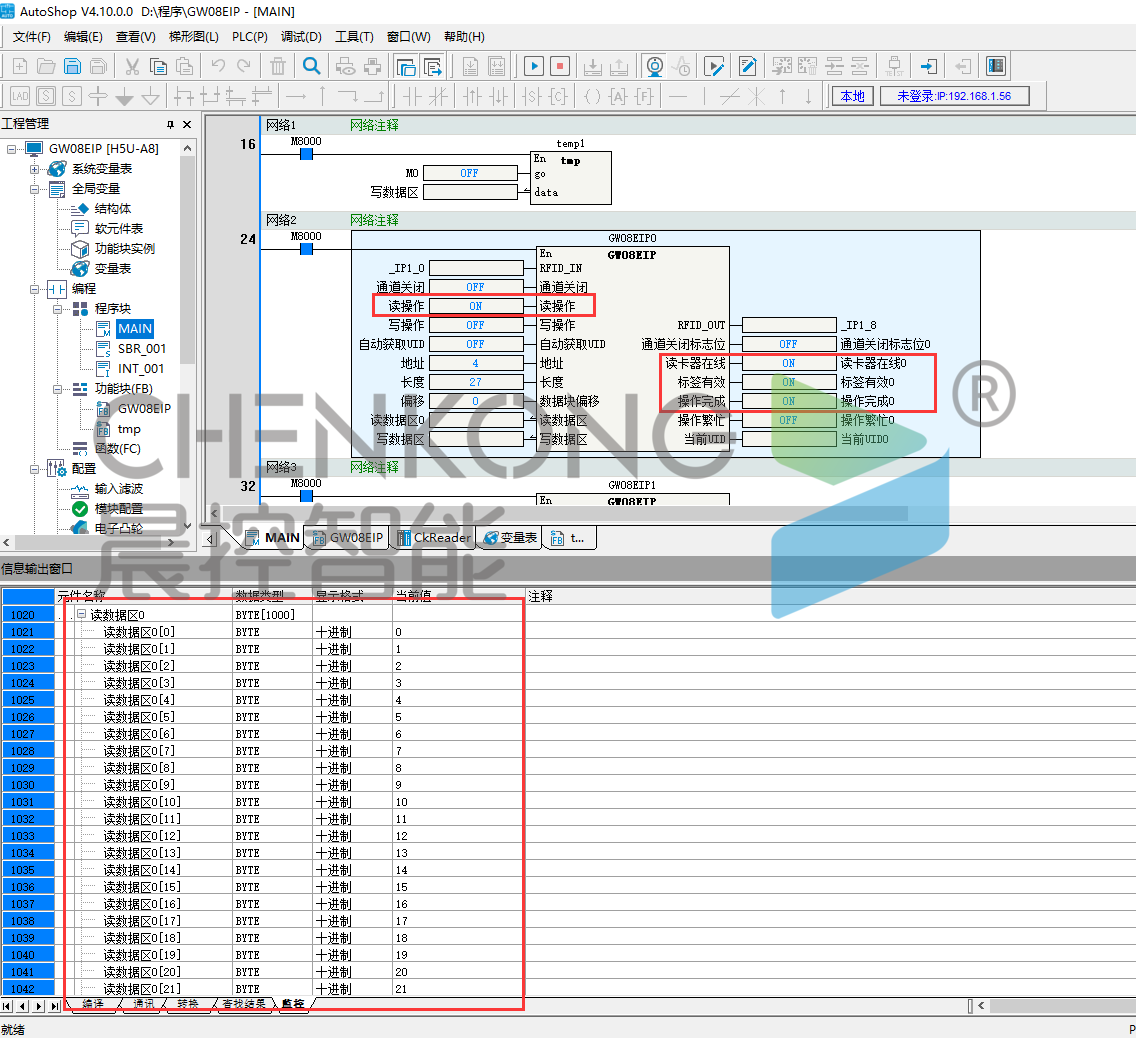Screen dimensions: 1136x1038
Task: Click the project tree scroll-up arrow
Action: pyautogui.click(x=188, y=148)
